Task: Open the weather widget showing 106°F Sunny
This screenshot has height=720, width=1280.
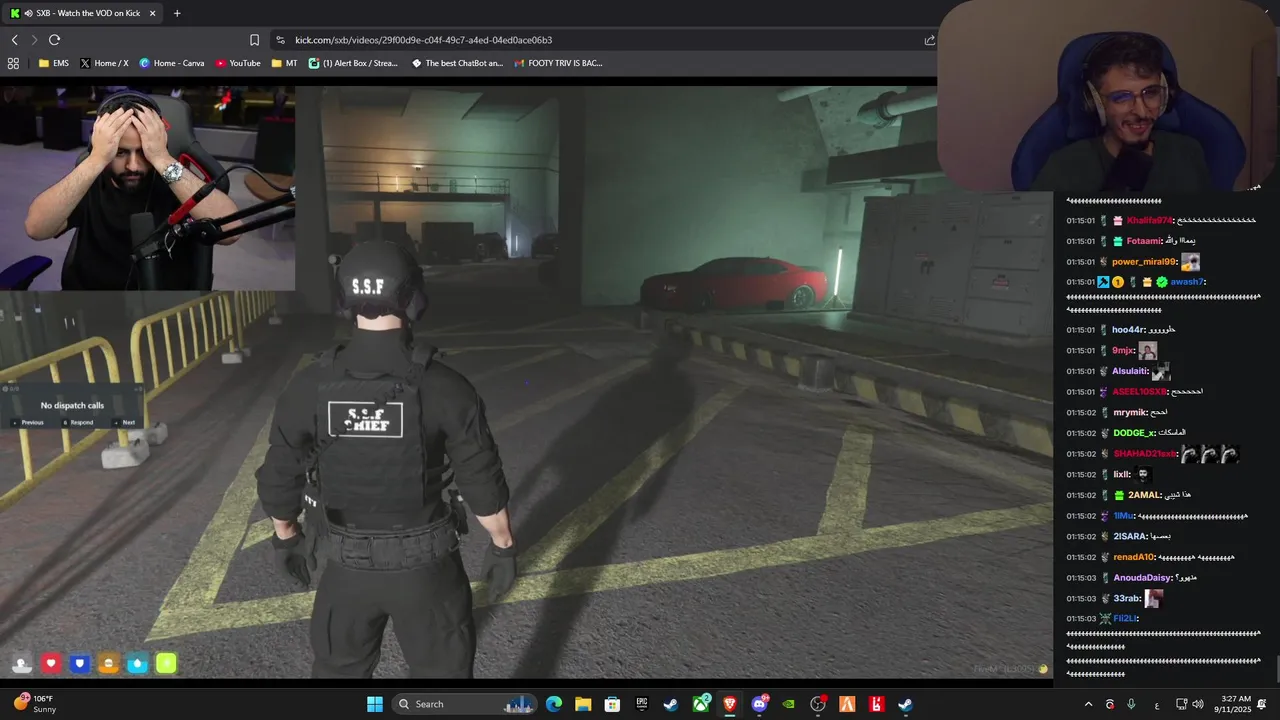Action: tap(35, 704)
